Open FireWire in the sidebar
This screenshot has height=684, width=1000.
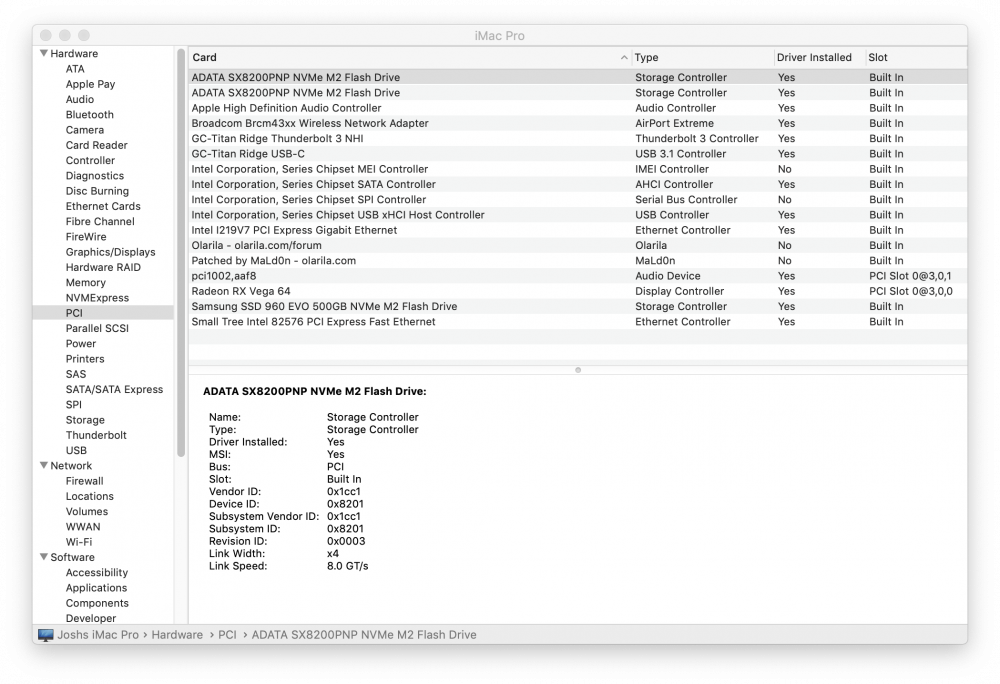86,237
